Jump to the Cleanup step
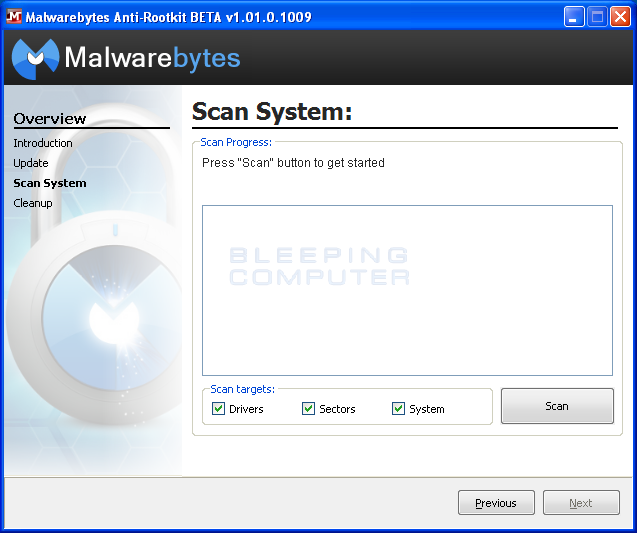637x533 pixels. [33, 203]
